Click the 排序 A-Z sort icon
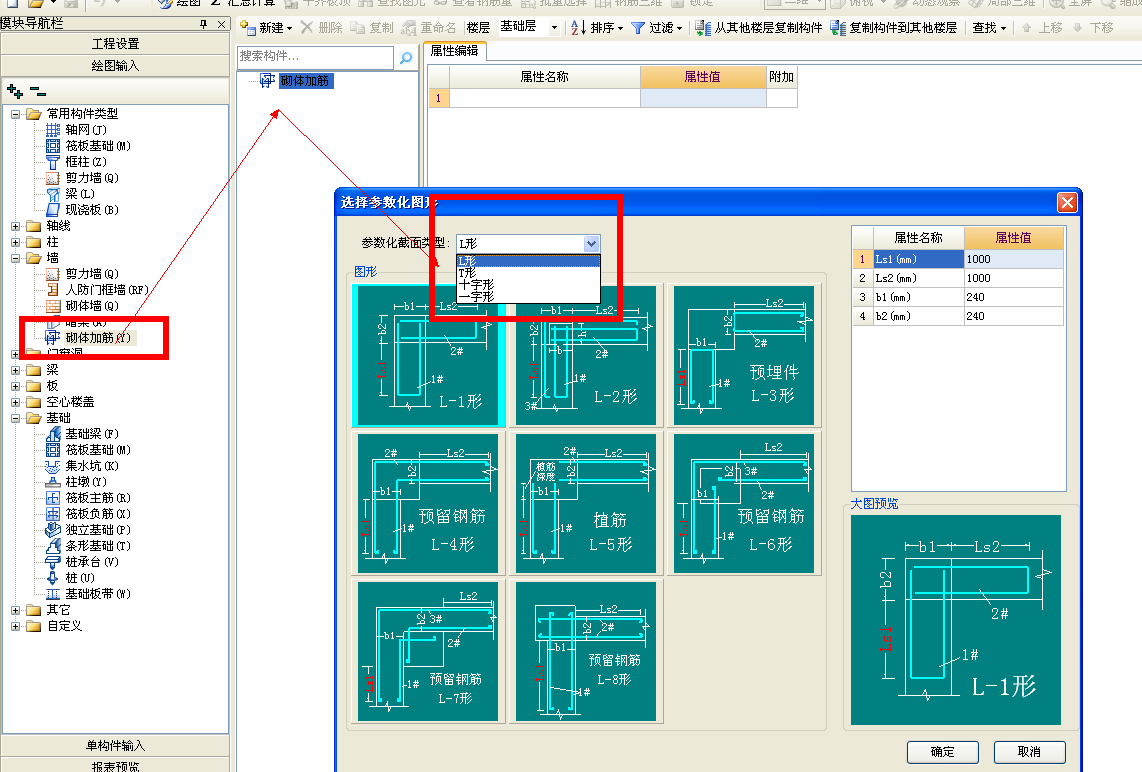 point(578,28)
